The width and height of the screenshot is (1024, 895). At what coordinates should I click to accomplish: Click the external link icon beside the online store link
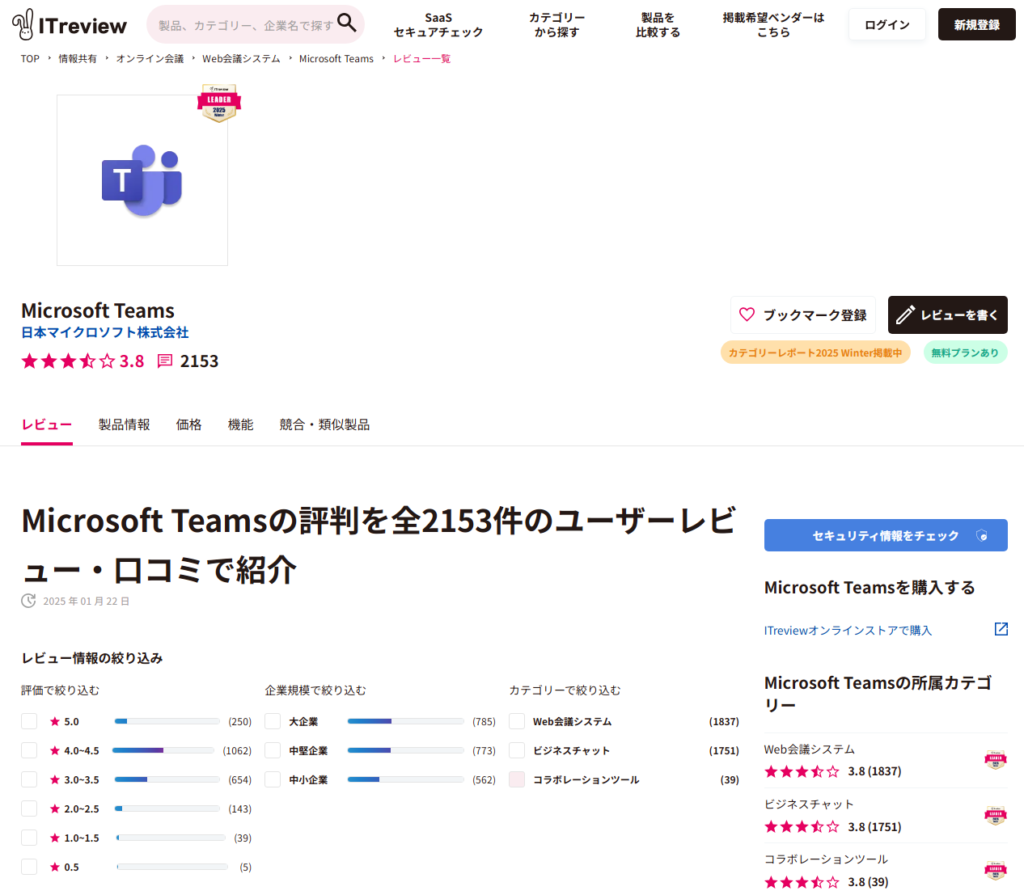tap(1001, 629)
